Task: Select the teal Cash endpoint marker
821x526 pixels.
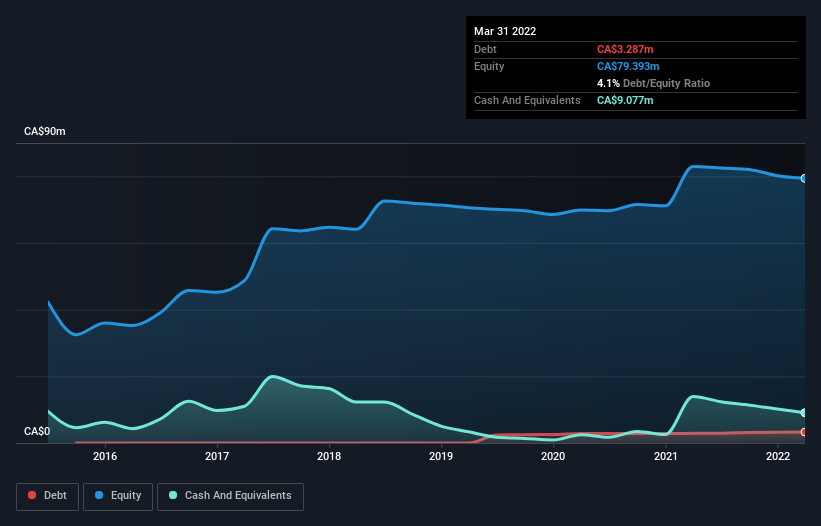Action: coord(804,413)
